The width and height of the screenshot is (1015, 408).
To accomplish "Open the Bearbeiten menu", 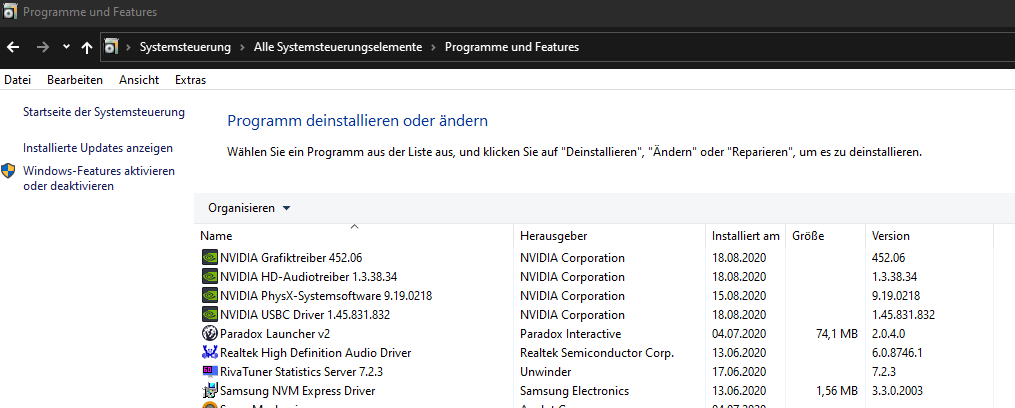I will (x=75, y=80).
